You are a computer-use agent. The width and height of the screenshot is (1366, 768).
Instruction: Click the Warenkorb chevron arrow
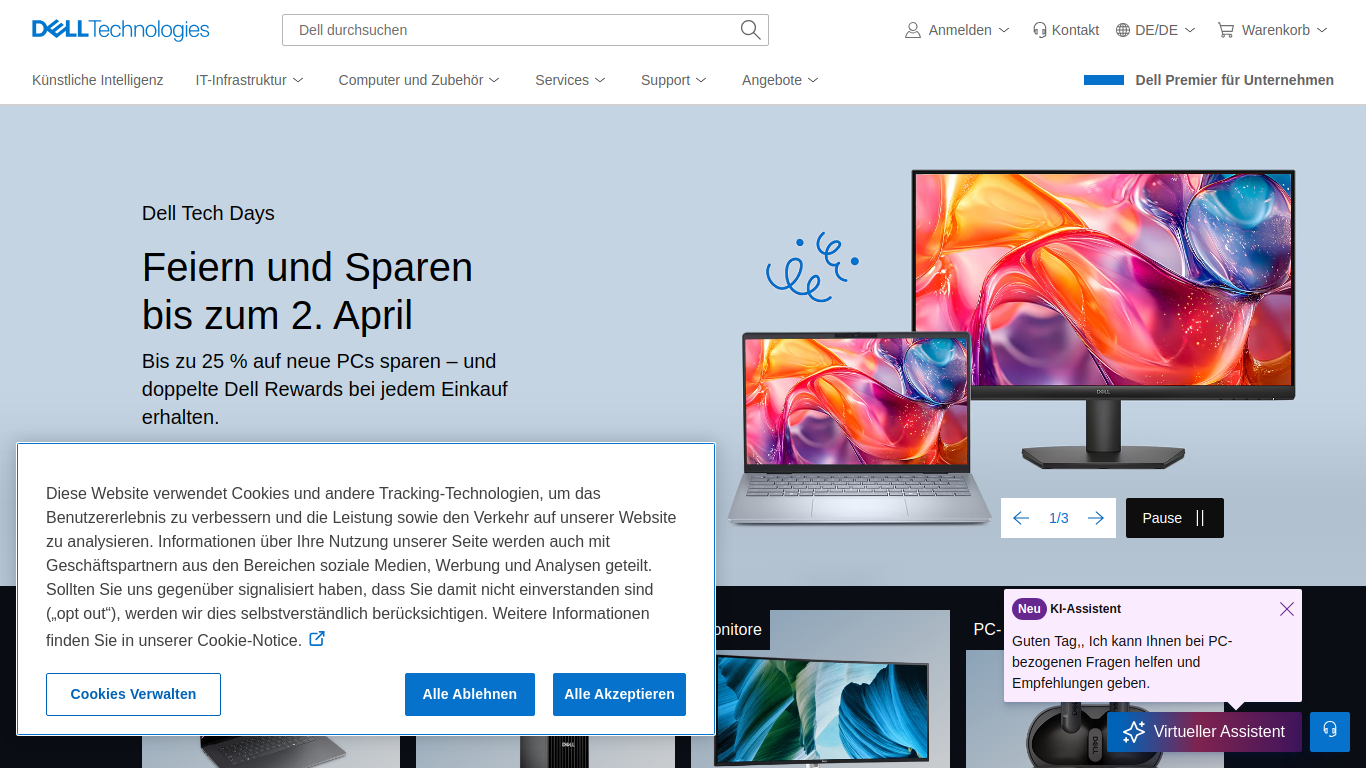point(1322,30)
